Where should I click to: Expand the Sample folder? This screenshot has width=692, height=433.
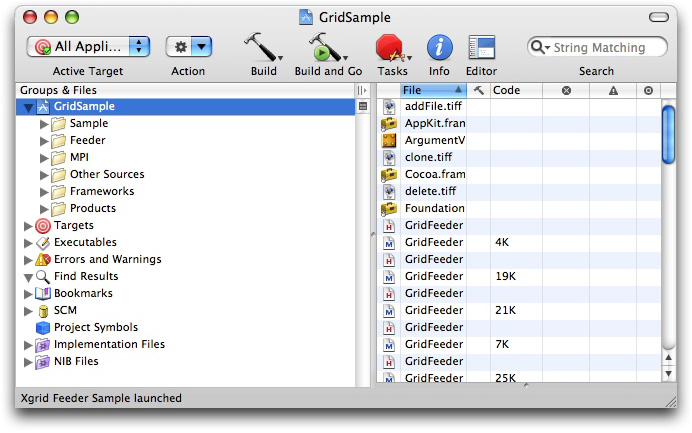[44, 124]
